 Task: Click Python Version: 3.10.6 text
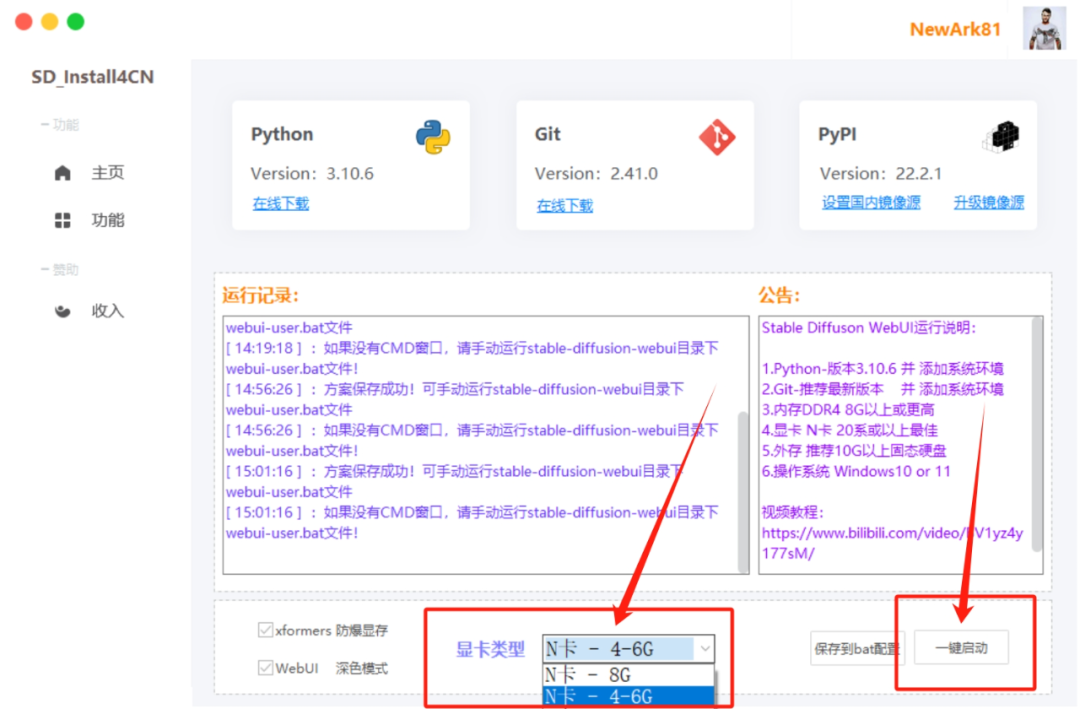click(x=312, y=174)
